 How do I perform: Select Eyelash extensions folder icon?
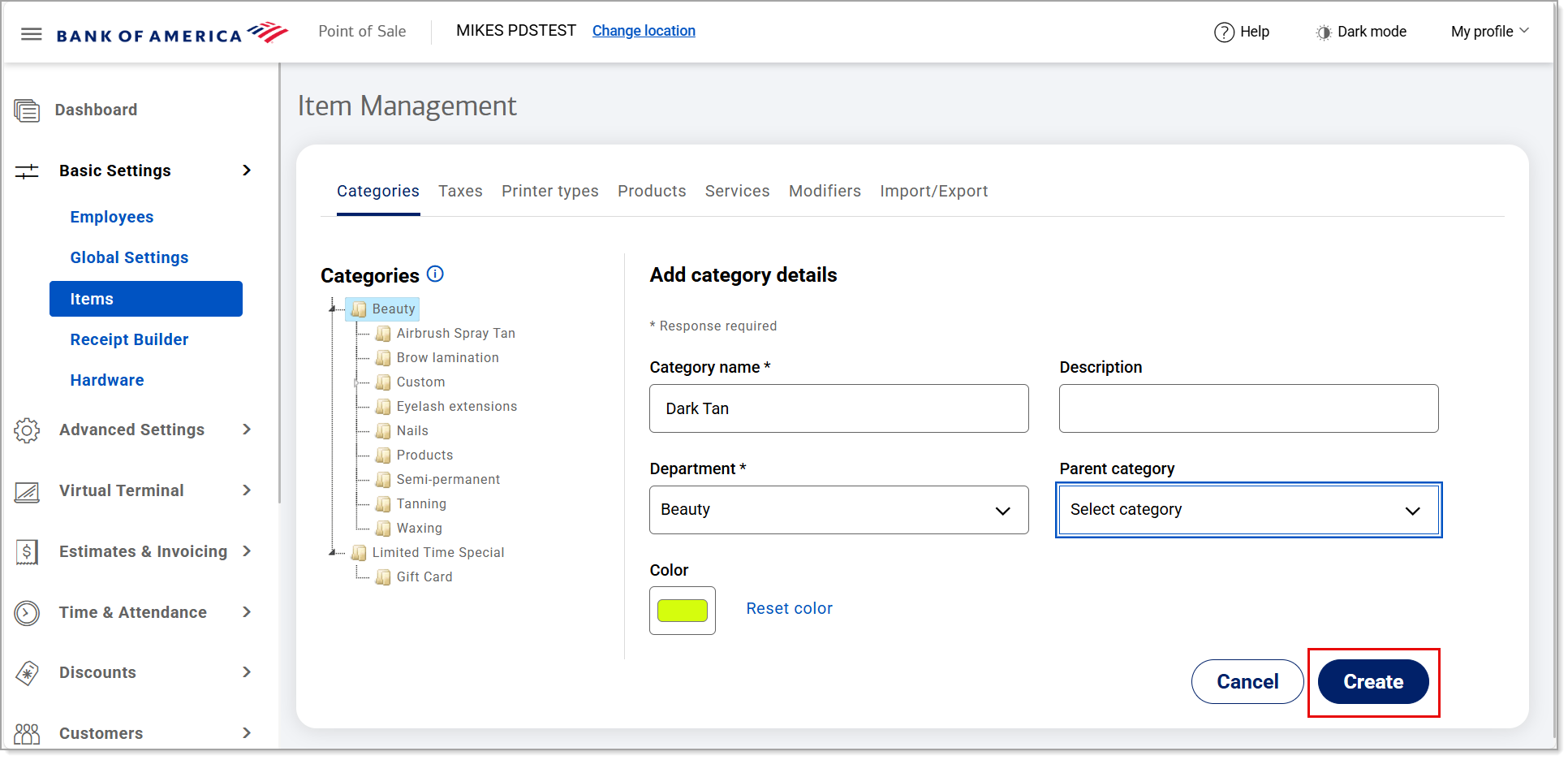pos(383,407)
